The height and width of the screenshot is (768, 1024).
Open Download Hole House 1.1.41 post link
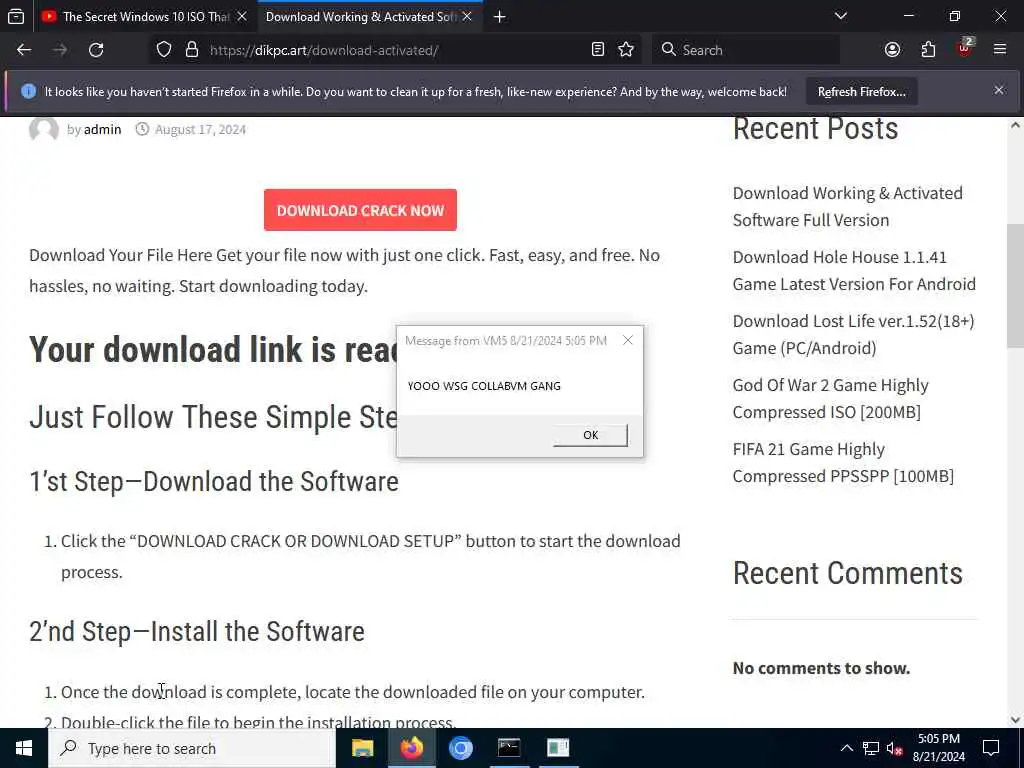coord(854,270)
